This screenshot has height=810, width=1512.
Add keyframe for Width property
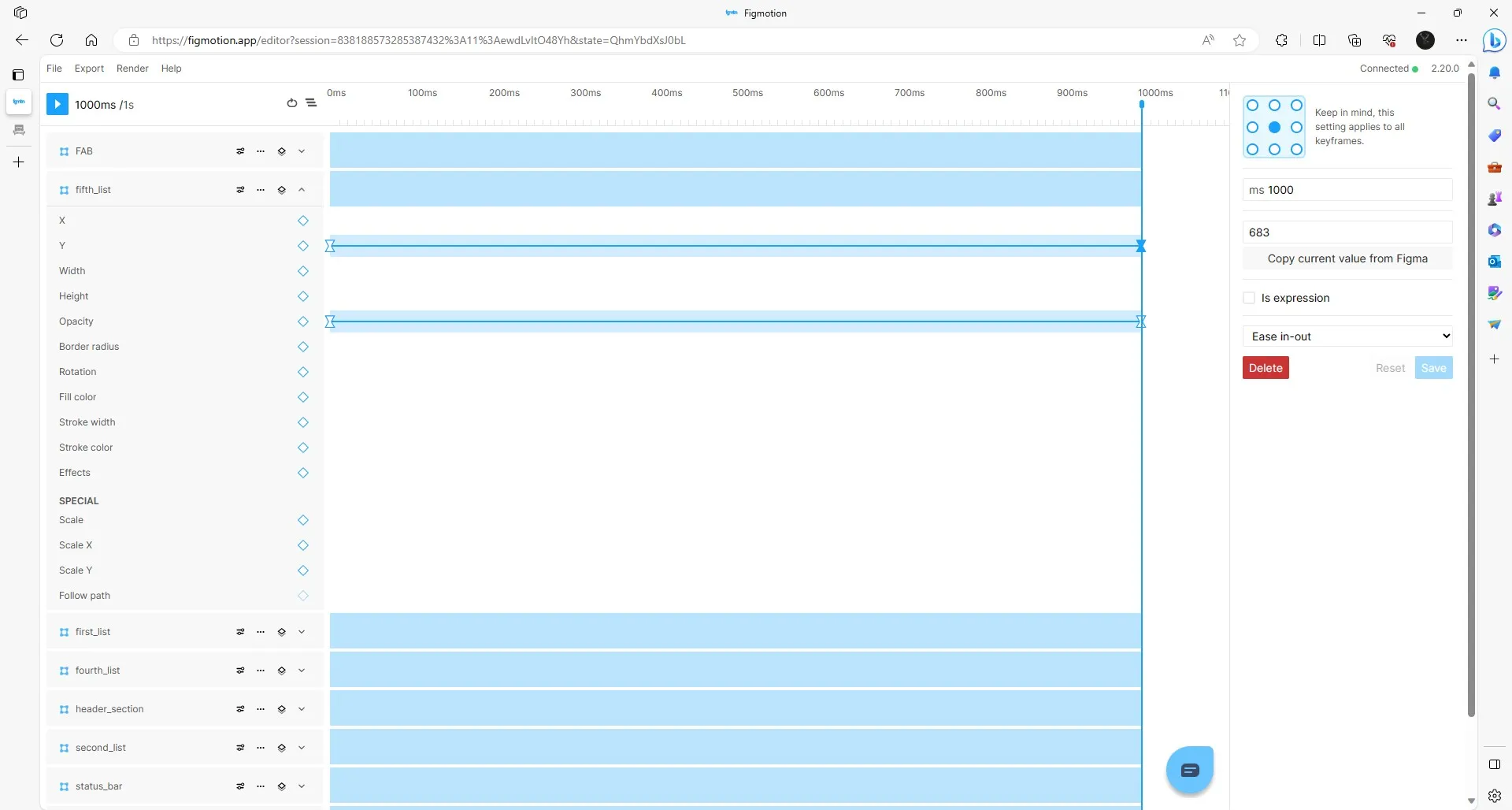point(303,271)
